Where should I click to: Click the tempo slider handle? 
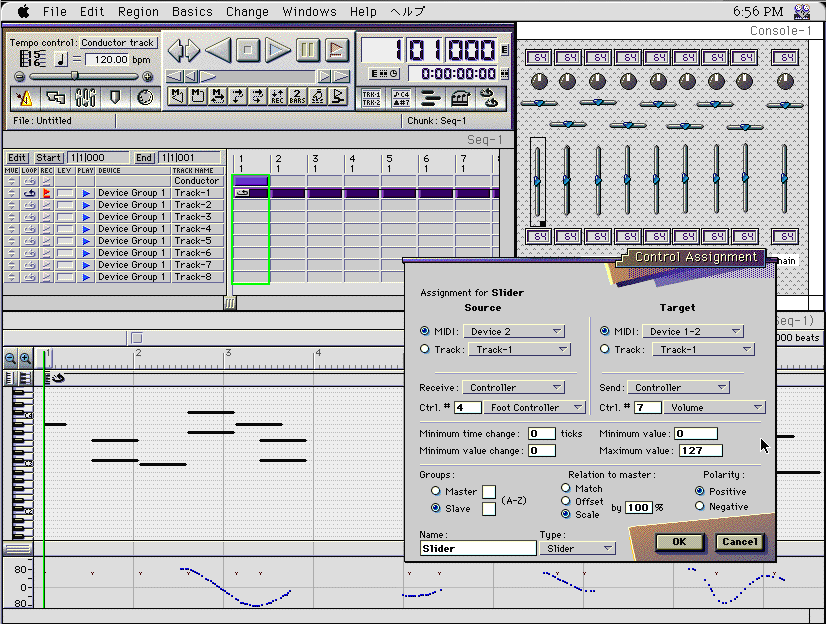pyautogui.click(x=74, y=76)
